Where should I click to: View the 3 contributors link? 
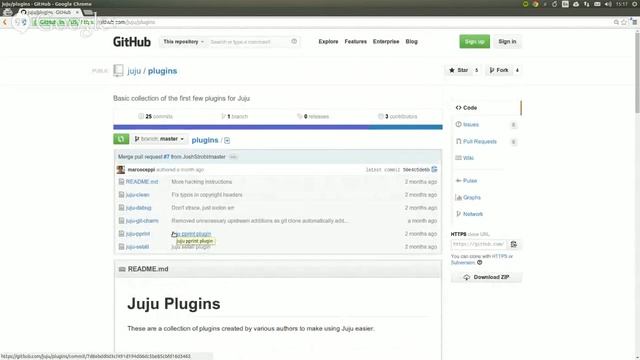398,116
